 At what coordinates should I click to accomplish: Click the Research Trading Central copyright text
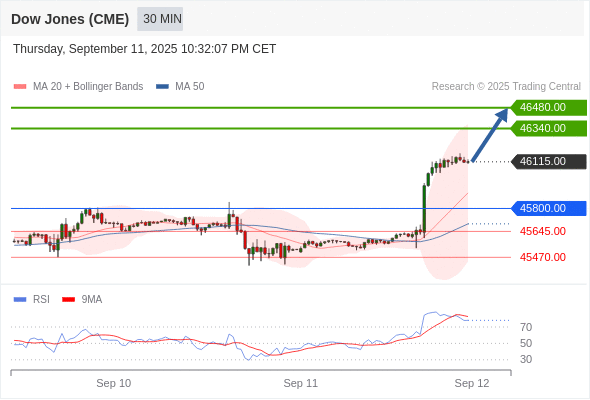click(506, 87)
